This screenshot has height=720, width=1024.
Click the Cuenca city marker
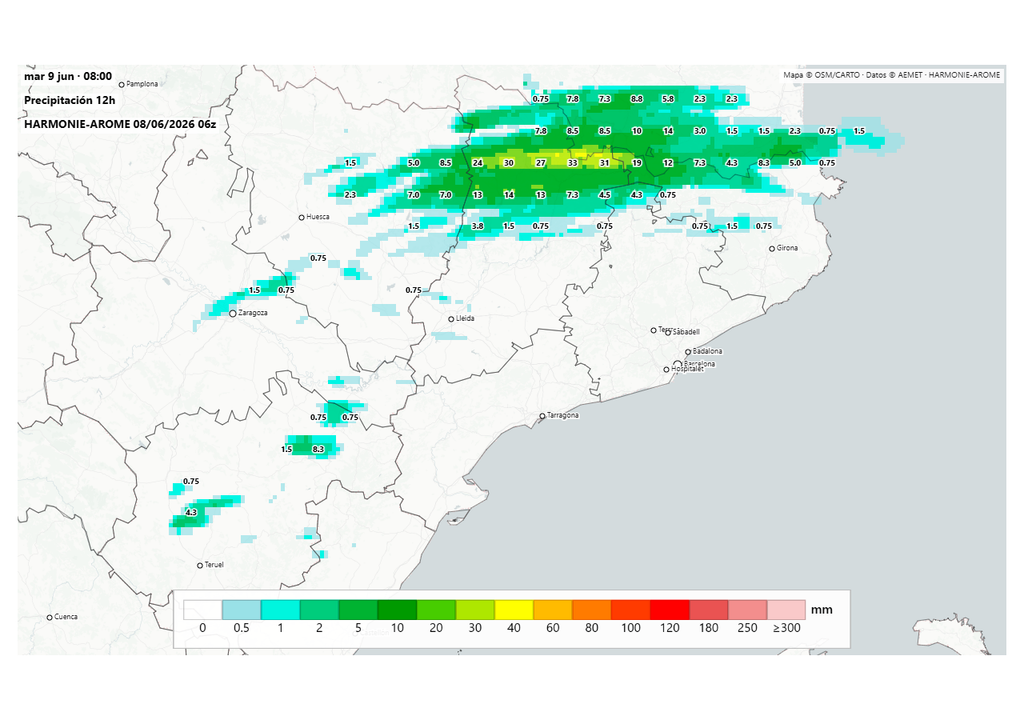[49, 617]
